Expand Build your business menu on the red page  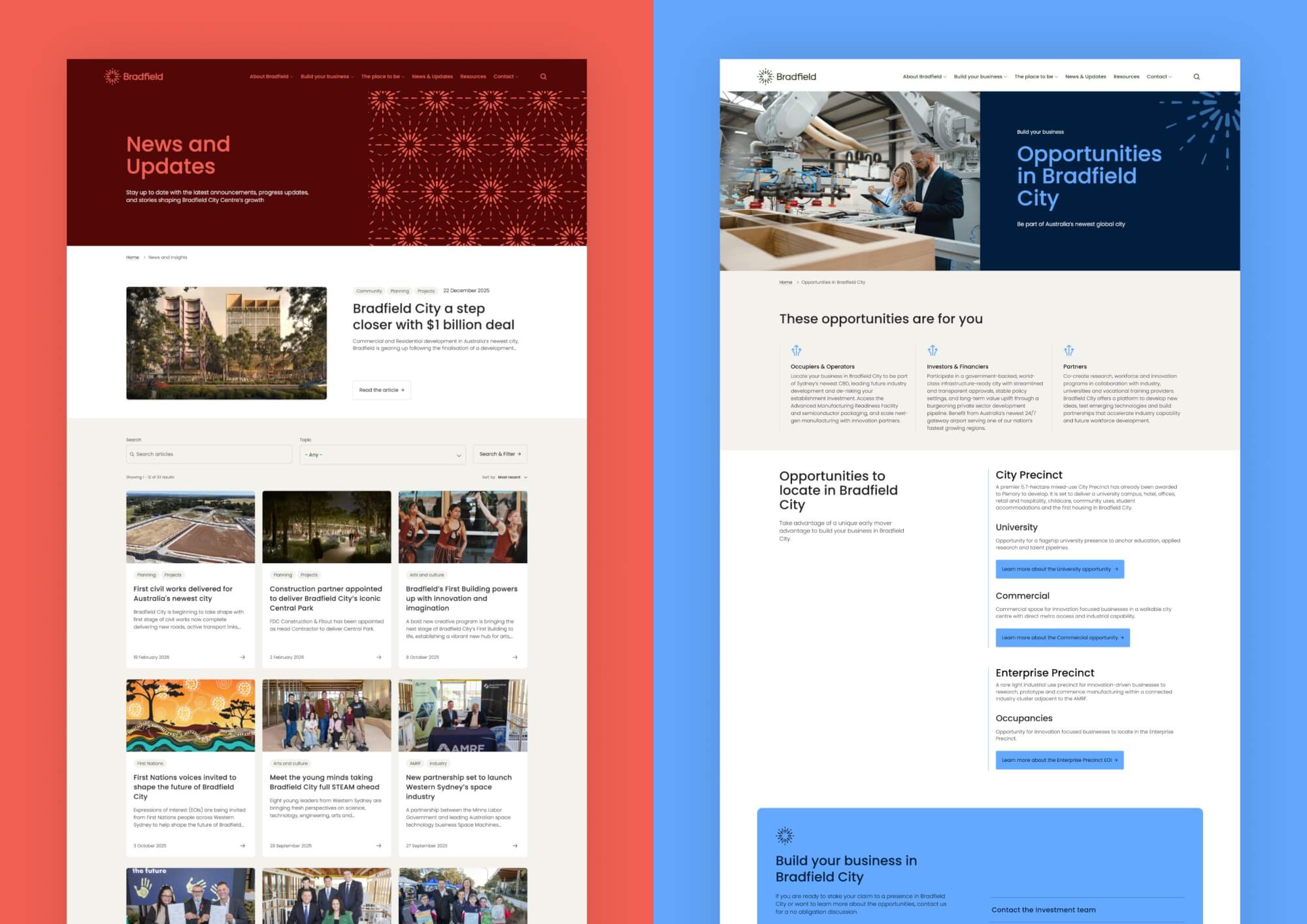click(x=327, y=76)
